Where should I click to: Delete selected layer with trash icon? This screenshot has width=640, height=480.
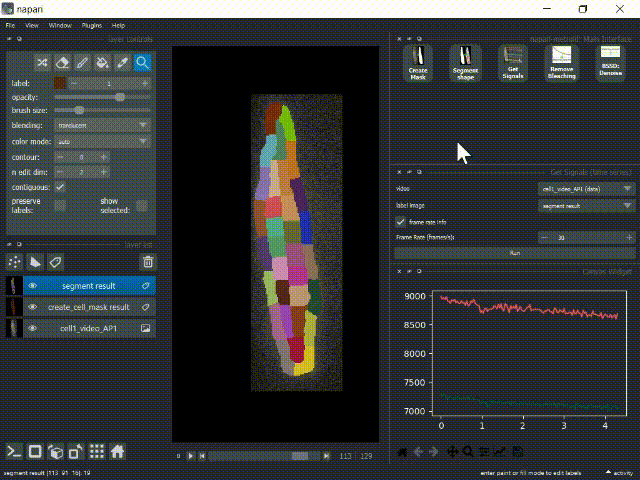(148, 262)
